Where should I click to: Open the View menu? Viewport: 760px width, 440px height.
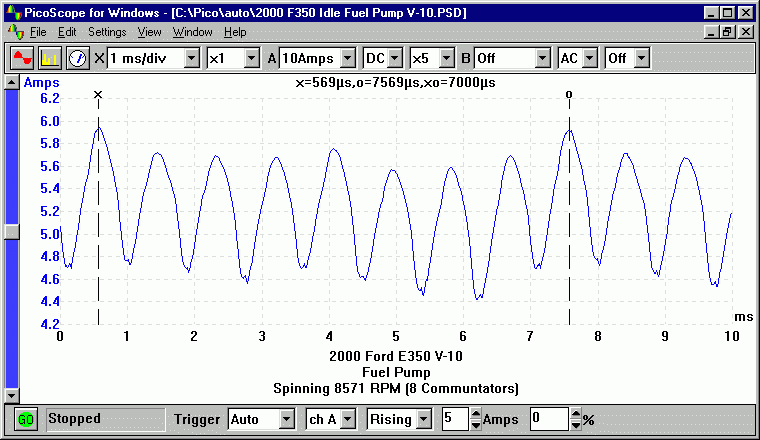click(x=149, y=32)
